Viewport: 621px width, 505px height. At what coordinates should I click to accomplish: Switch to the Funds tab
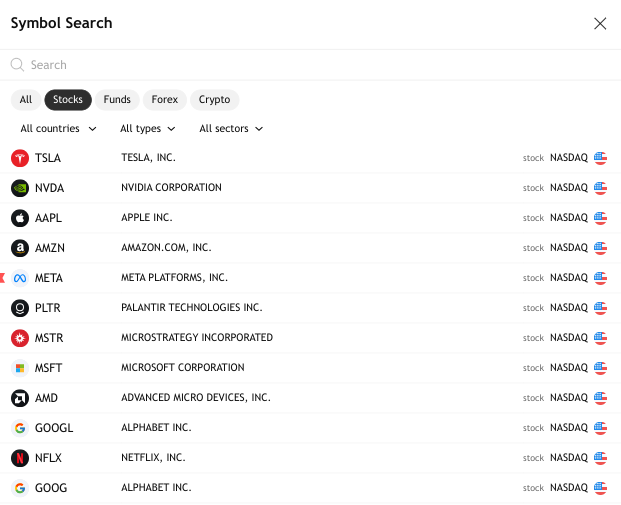[x=117, y=100]
